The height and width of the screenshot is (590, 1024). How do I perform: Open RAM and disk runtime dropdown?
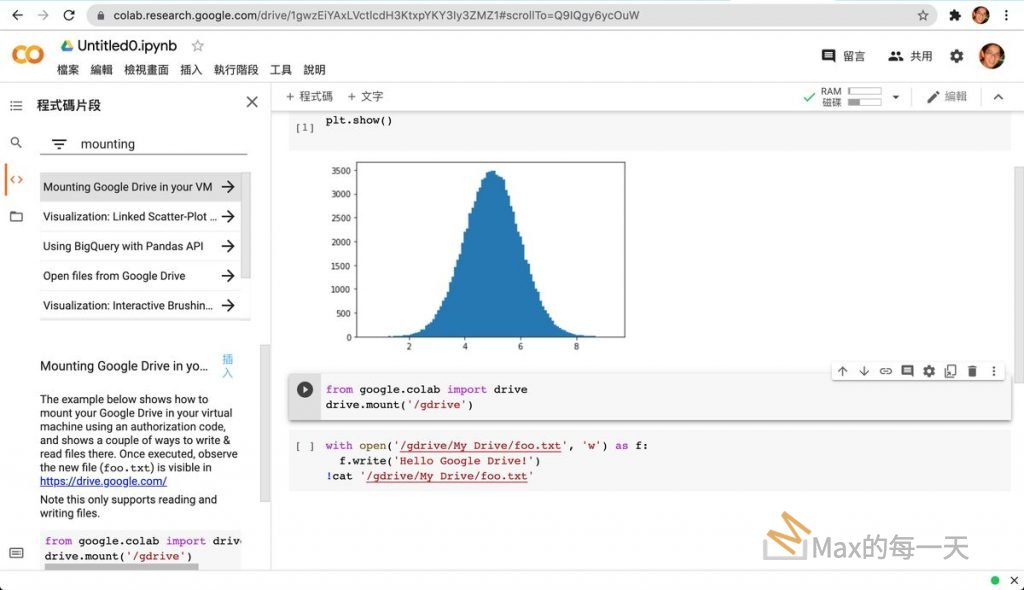click(x=896, y=97)
